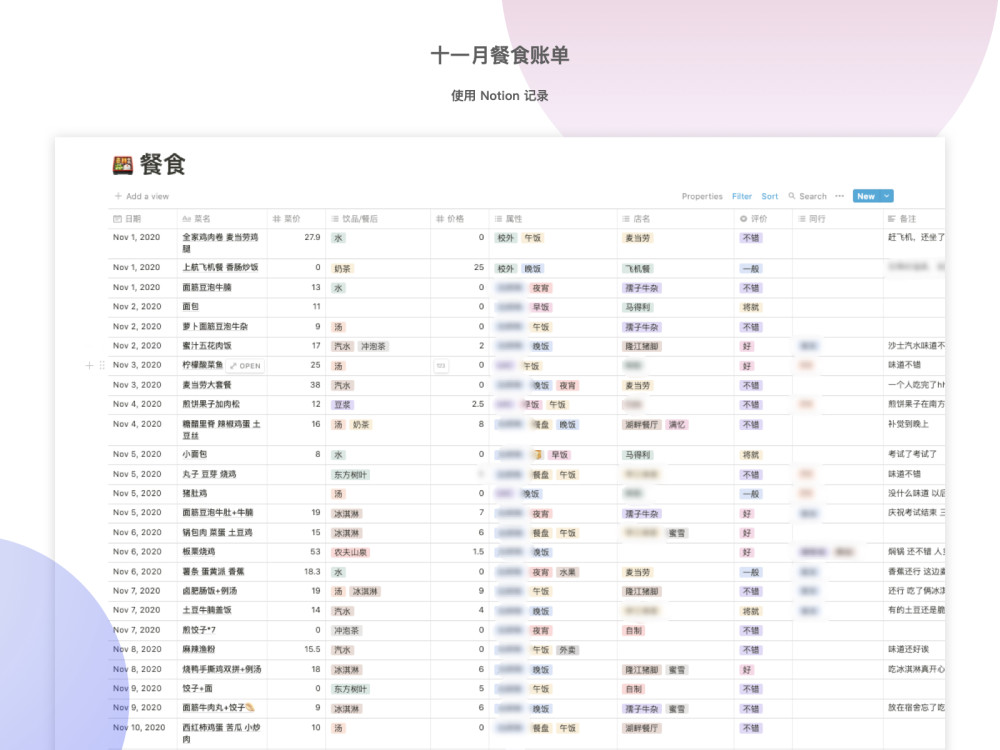The image size is (1000, 750).
Task: Click the 123 number icon in 柠檬酸菜鱼 row
Action: pos(441,365)
